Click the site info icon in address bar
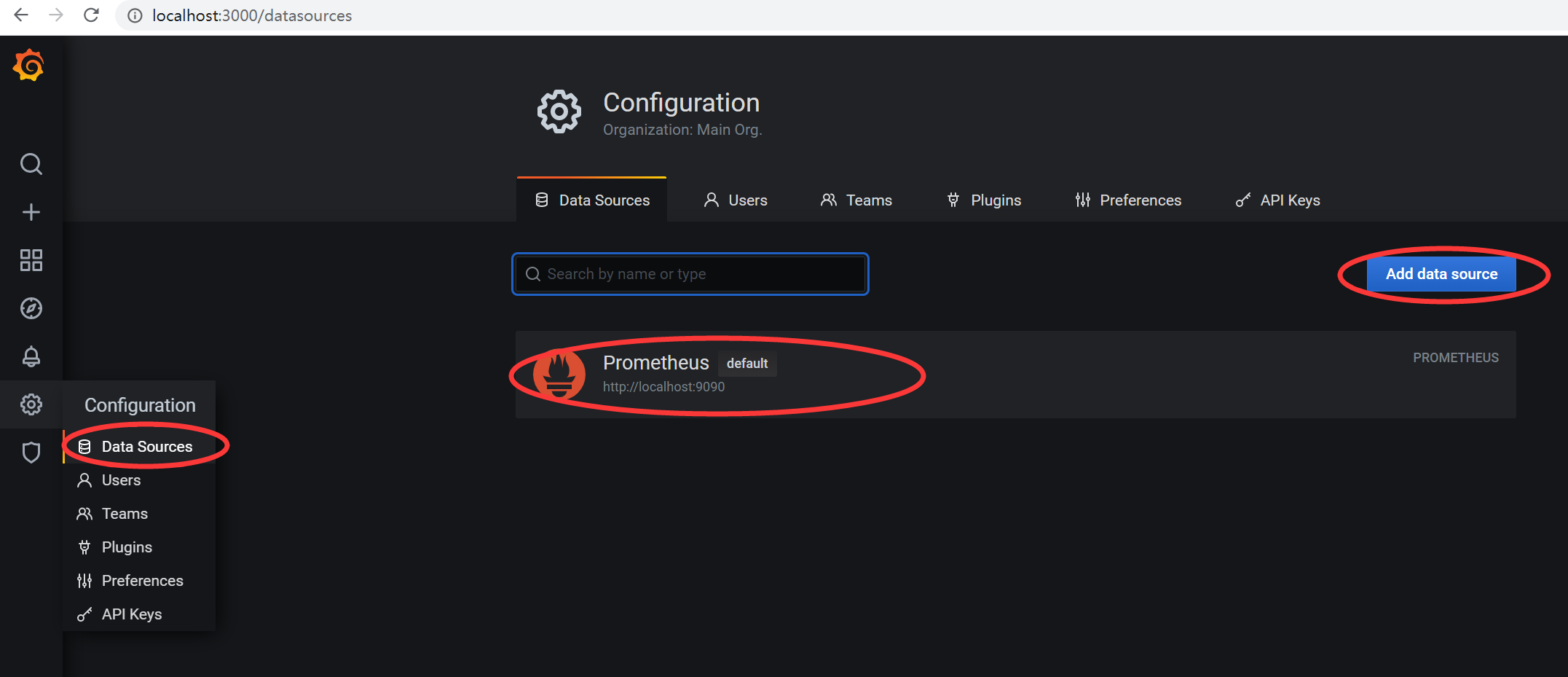 (135, 15)
